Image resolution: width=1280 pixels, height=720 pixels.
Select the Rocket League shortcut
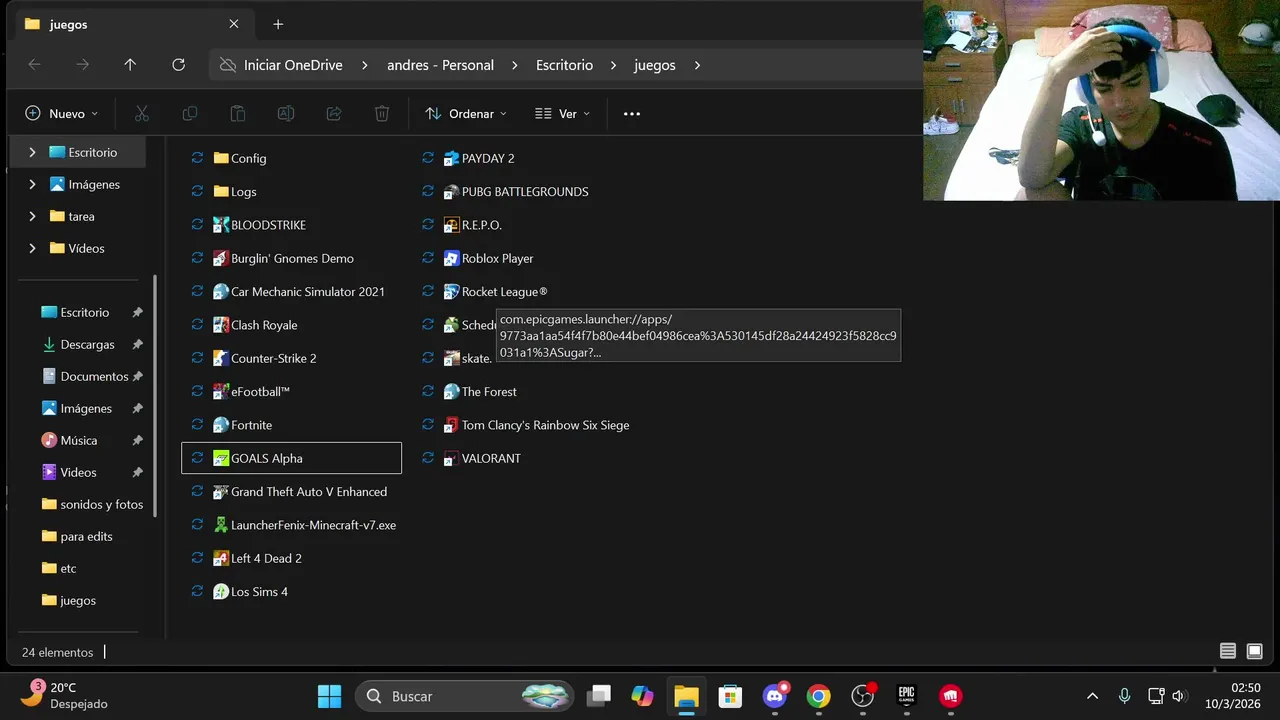[496, 292]
